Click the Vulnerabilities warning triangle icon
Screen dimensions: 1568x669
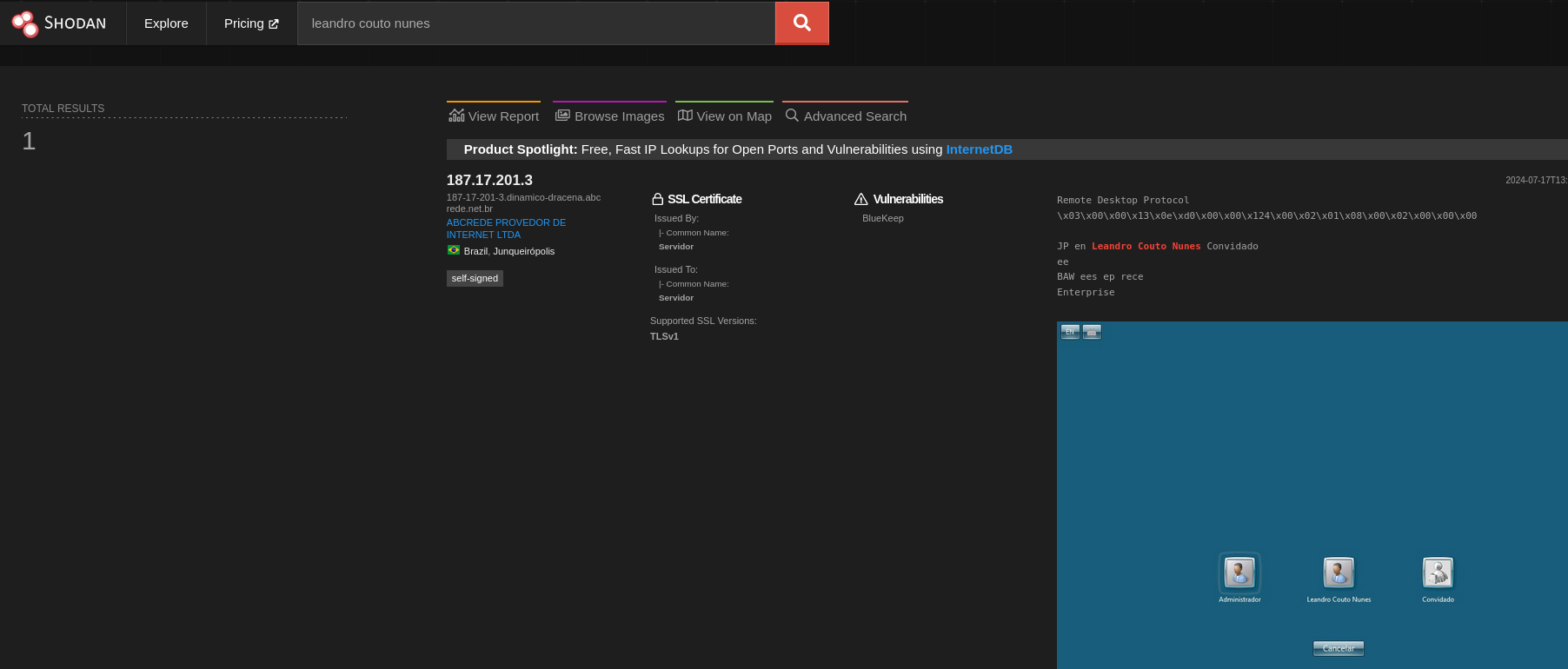[861, 199]
